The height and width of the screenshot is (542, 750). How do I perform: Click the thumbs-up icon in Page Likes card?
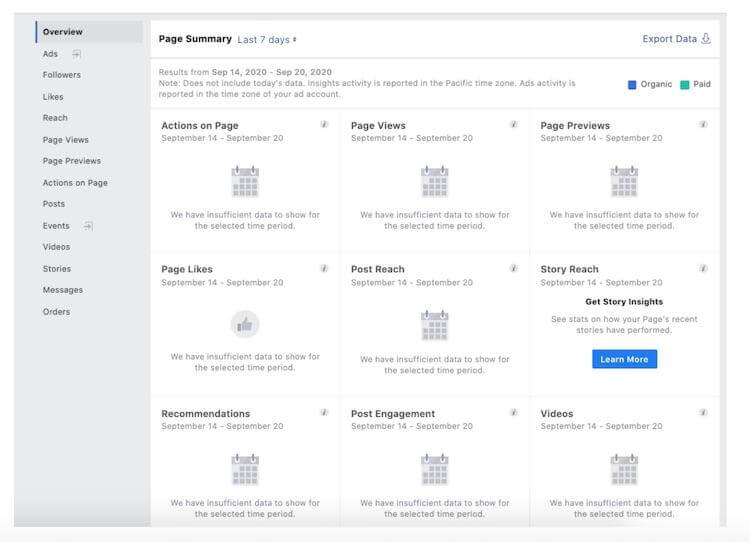[245, 324]
